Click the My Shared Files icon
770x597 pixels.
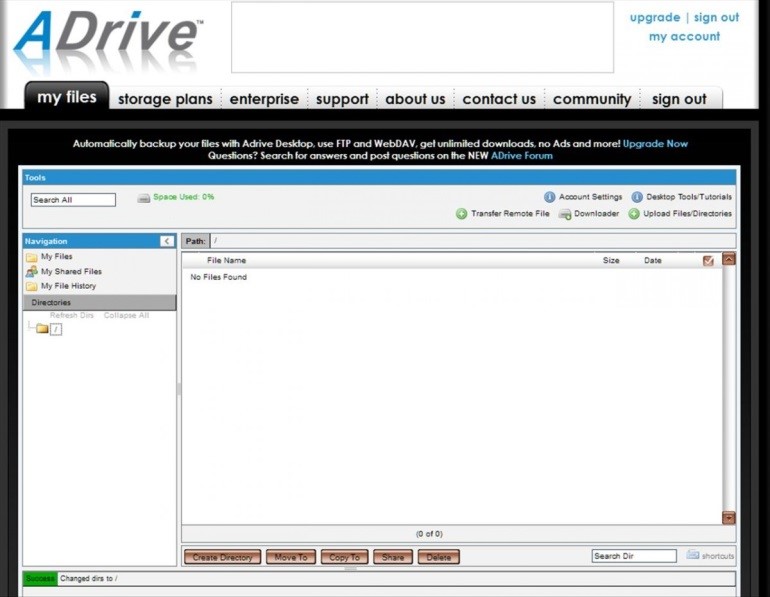click(x=32, y=271)
